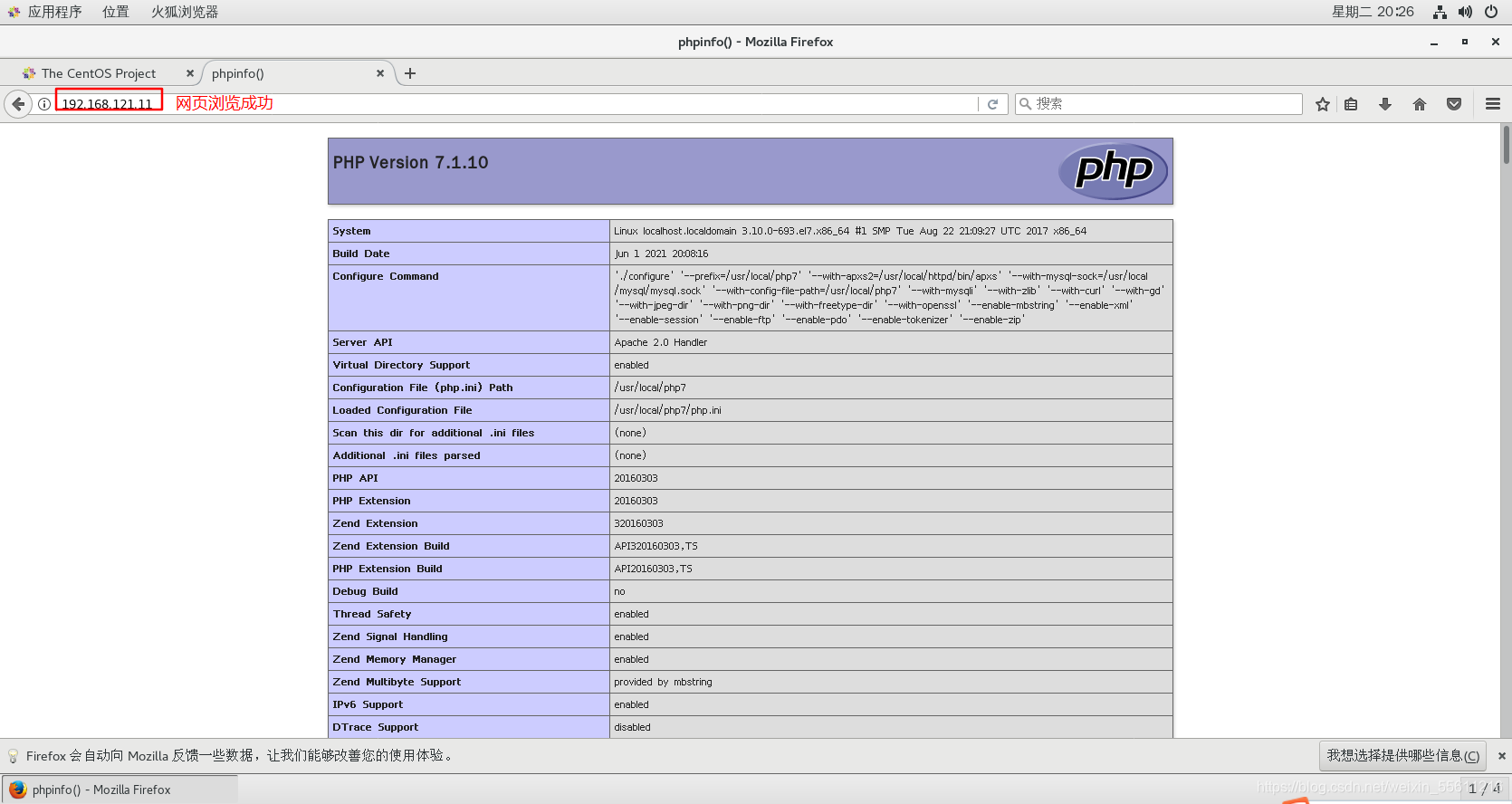Open the network status tray icon
The width and height of the screenshot is (1512, 804).
pos(1440,12)
